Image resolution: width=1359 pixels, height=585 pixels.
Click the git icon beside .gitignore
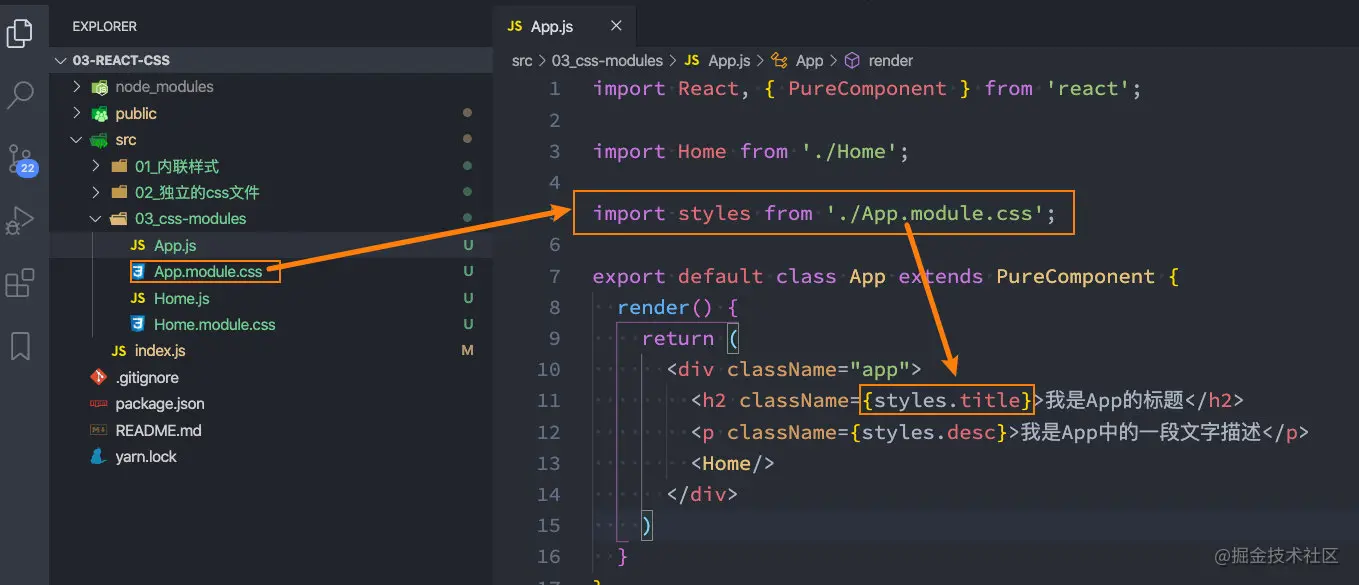pyautogui.click(x=98, y=377)
